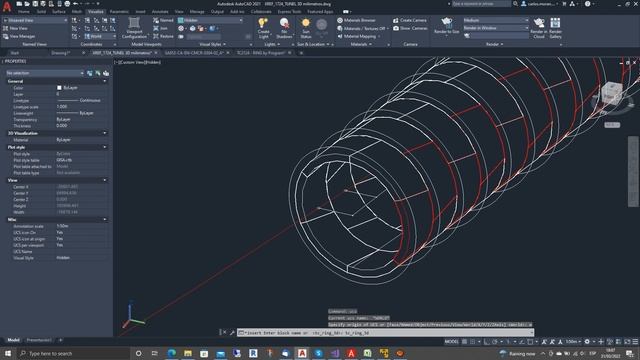Open the No selection dropdown in Properties
This screenshot has width=640, height=360.
[x=45, y=73]
